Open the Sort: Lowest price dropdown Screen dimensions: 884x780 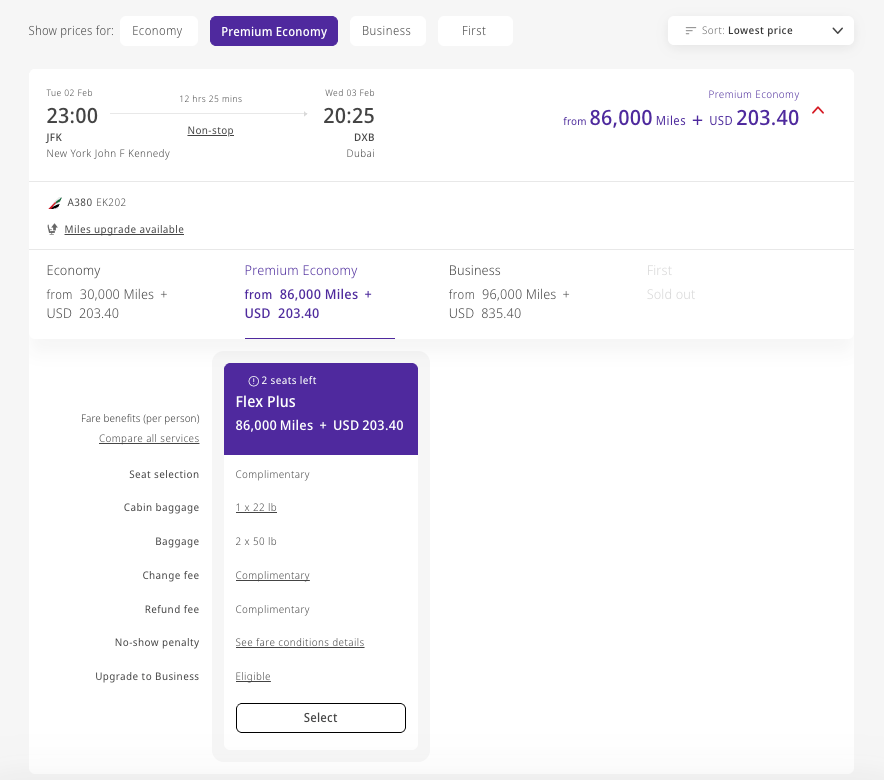point(761,30)
